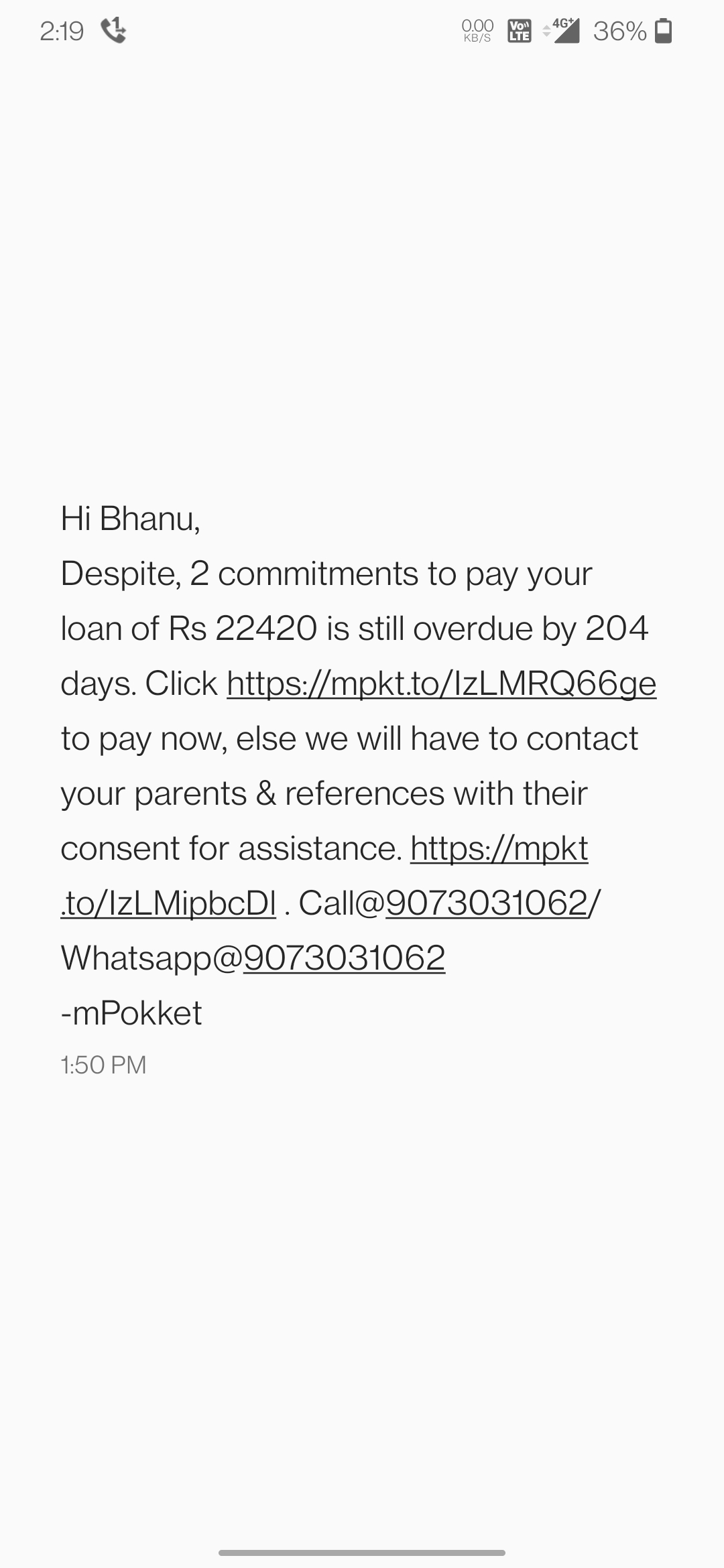Tap the "to pay now" text
The image size is (724, 1568).
(x=143, y=738)
